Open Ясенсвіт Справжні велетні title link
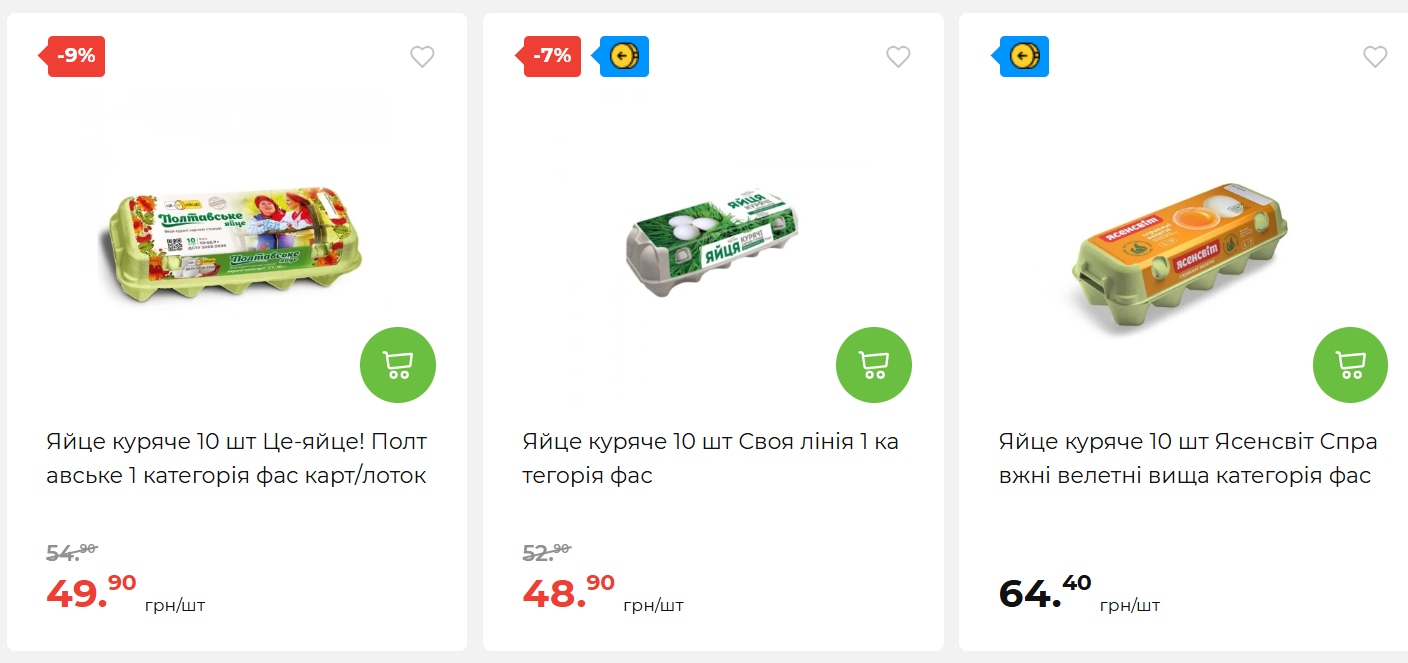The width and height of the screenshot is (1408, 663). click(x=1187, y=458)
